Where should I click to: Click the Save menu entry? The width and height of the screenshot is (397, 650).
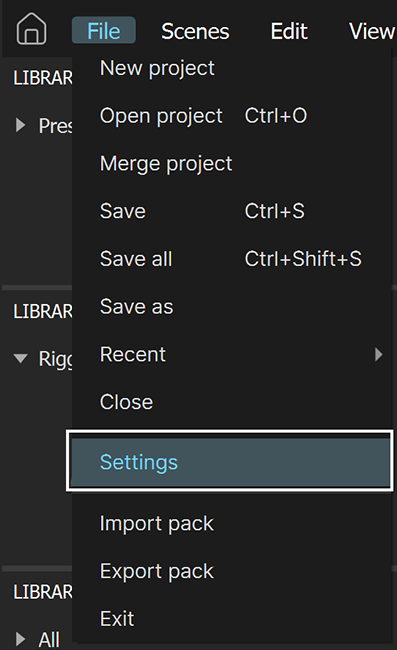123,211
